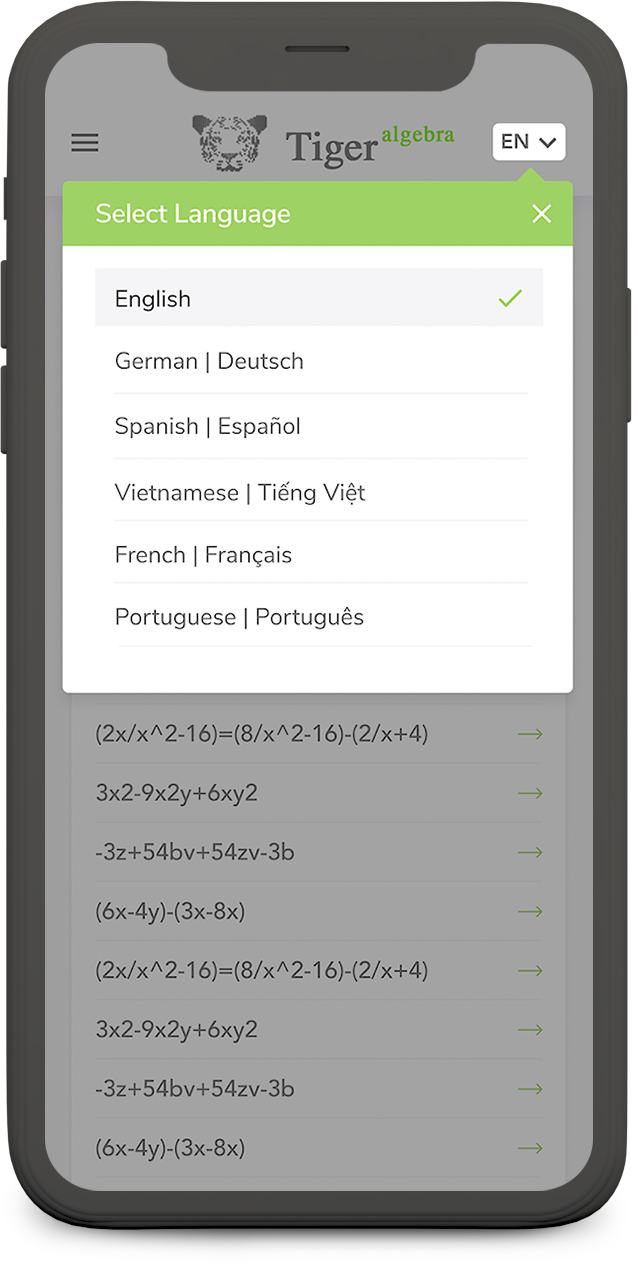Open the second 3x2-9x2y+6xy2 example
Screen dimensions: 638x1282
point(177,1029)
